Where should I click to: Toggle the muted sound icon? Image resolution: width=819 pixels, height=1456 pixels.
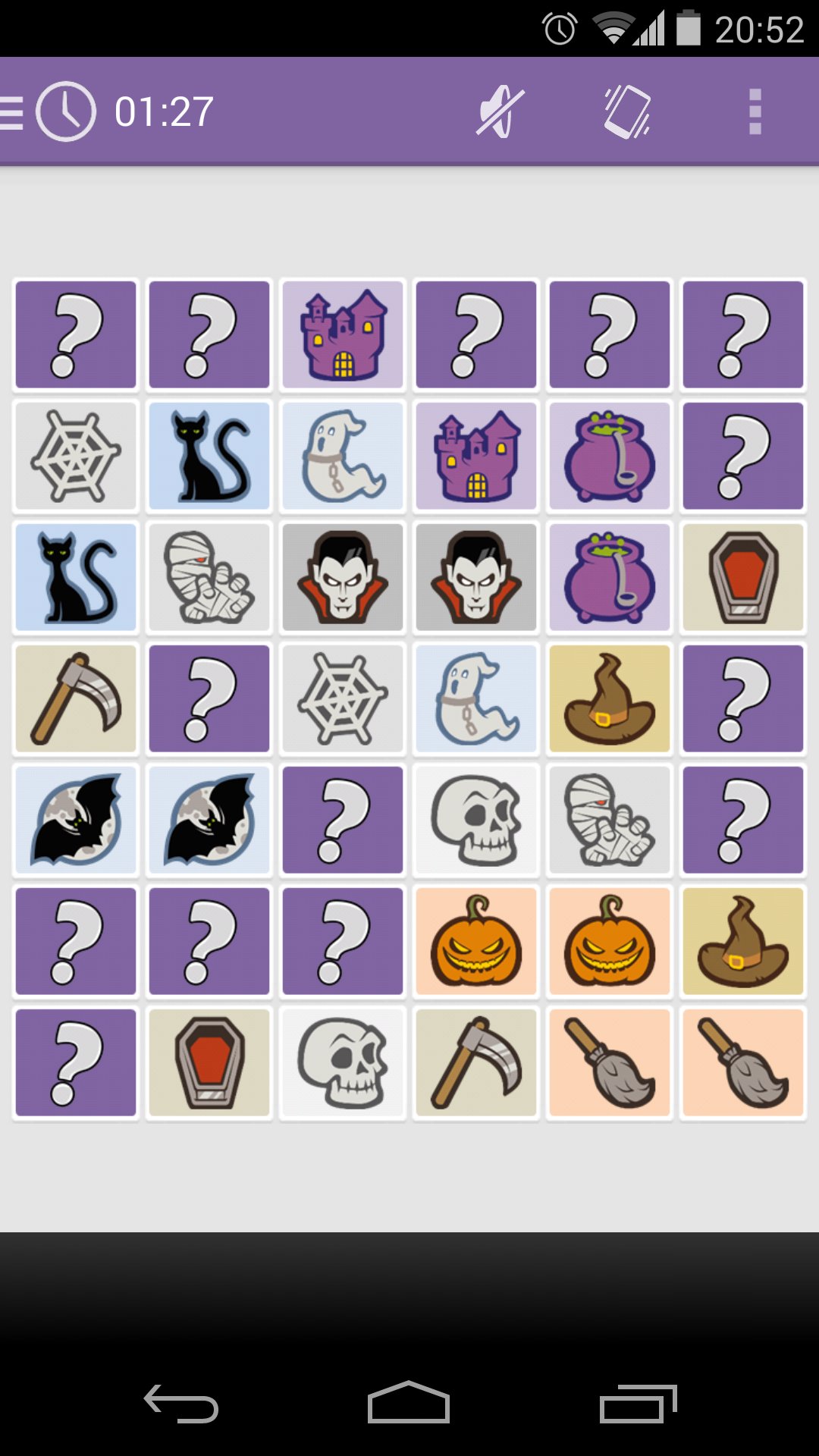500,111
